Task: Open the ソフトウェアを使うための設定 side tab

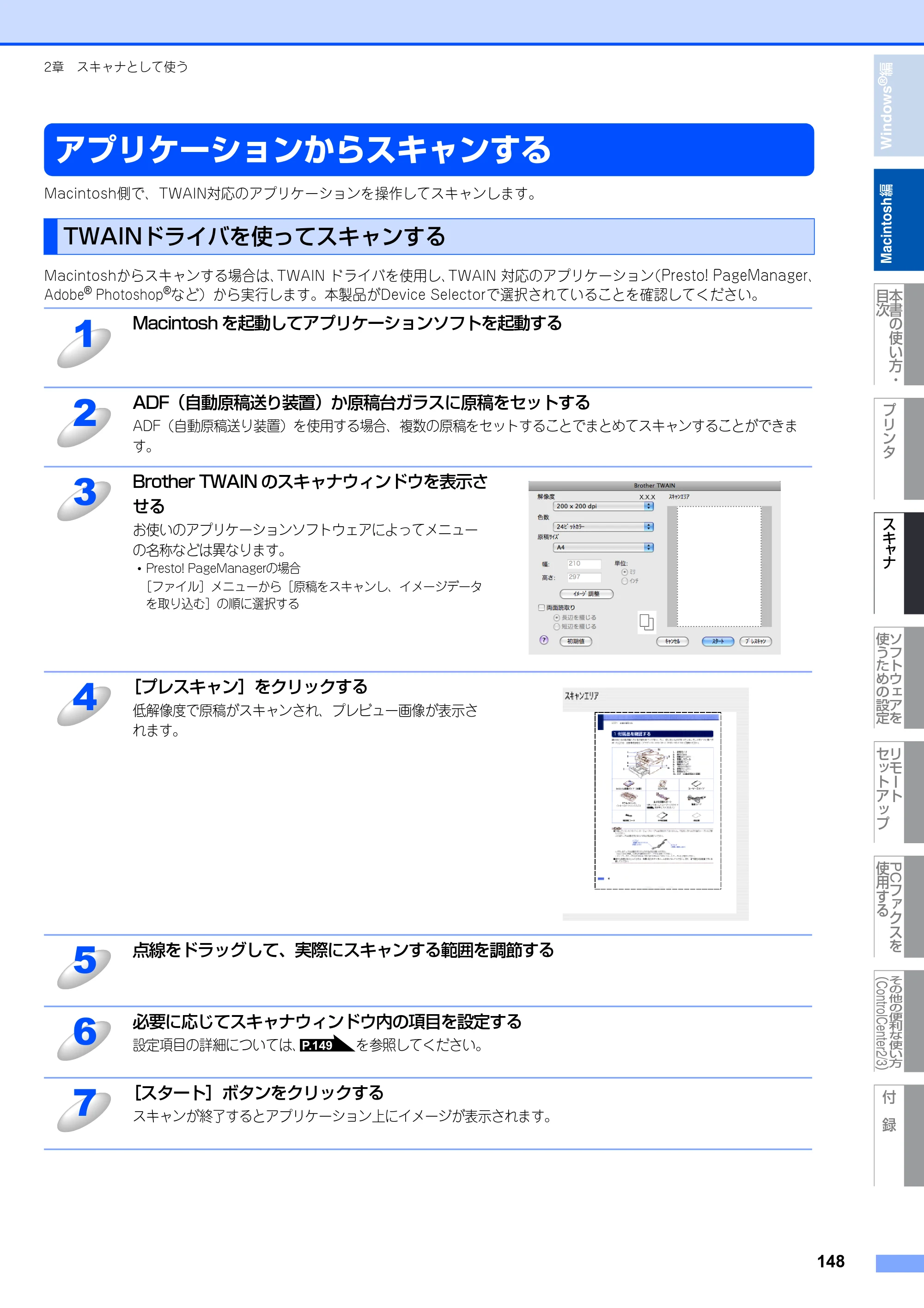Action: [899, 678]
